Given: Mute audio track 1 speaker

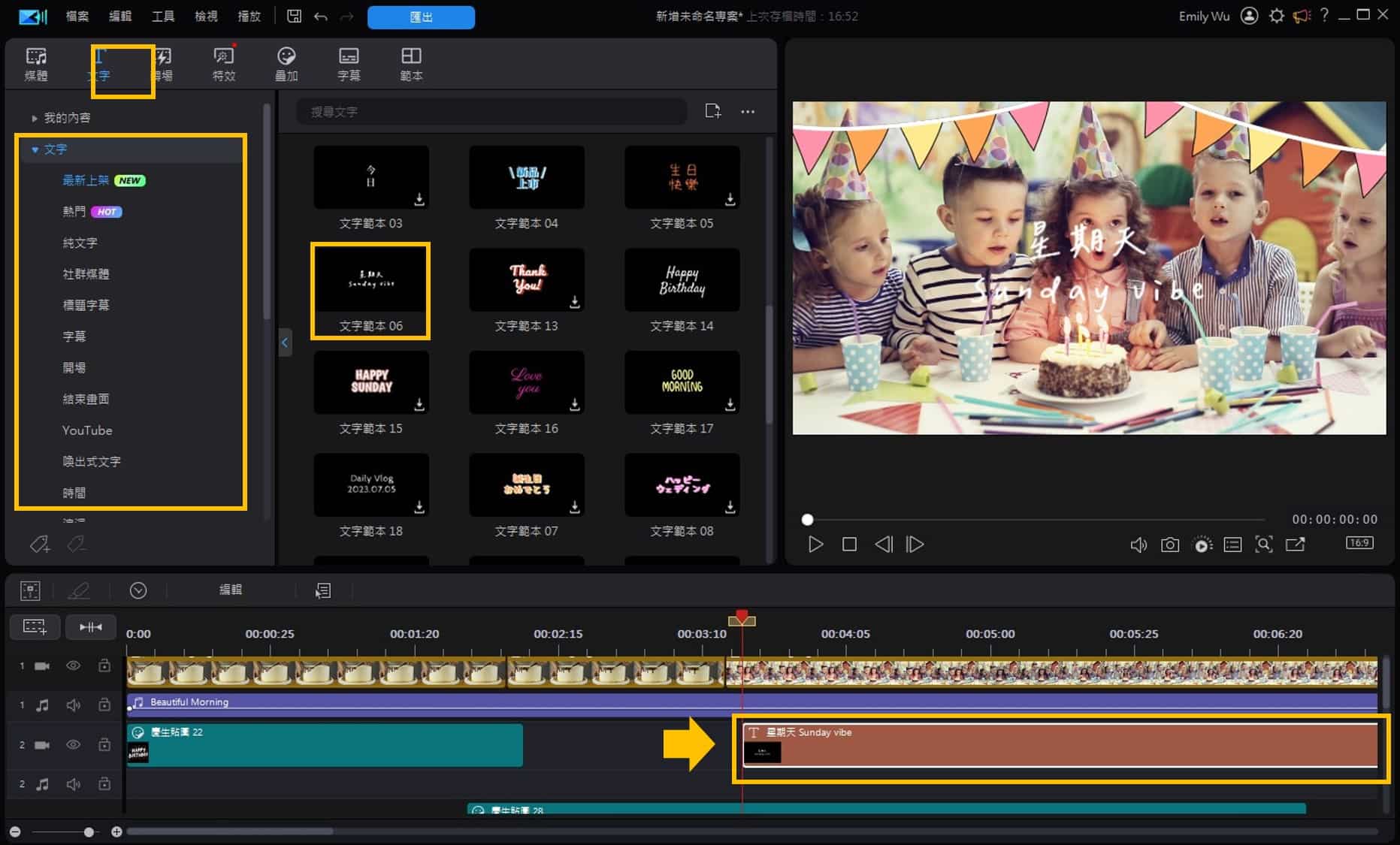Looking at the screenshot, I should [73, 705].
